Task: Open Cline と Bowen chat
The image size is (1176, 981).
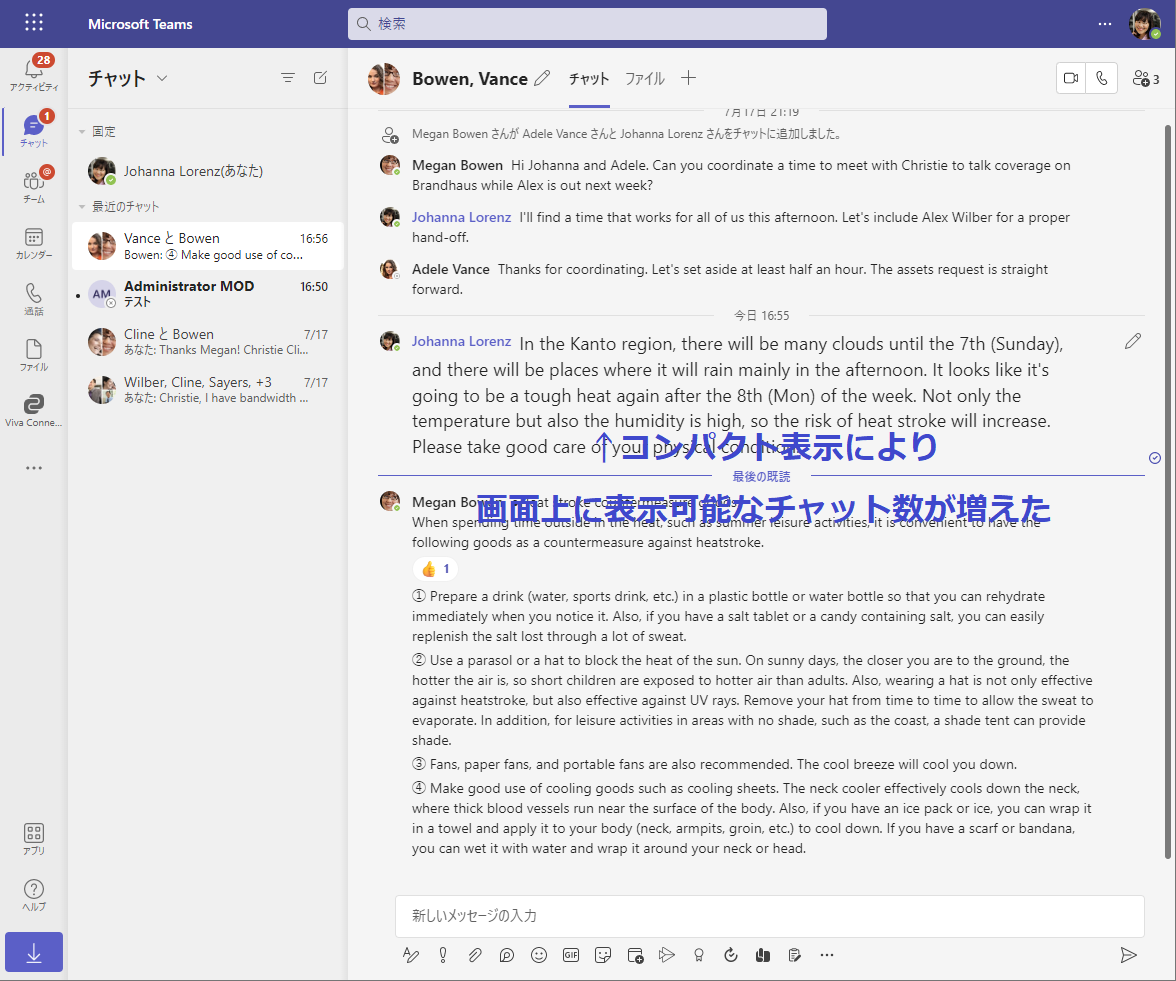Action: pos(208,342)
